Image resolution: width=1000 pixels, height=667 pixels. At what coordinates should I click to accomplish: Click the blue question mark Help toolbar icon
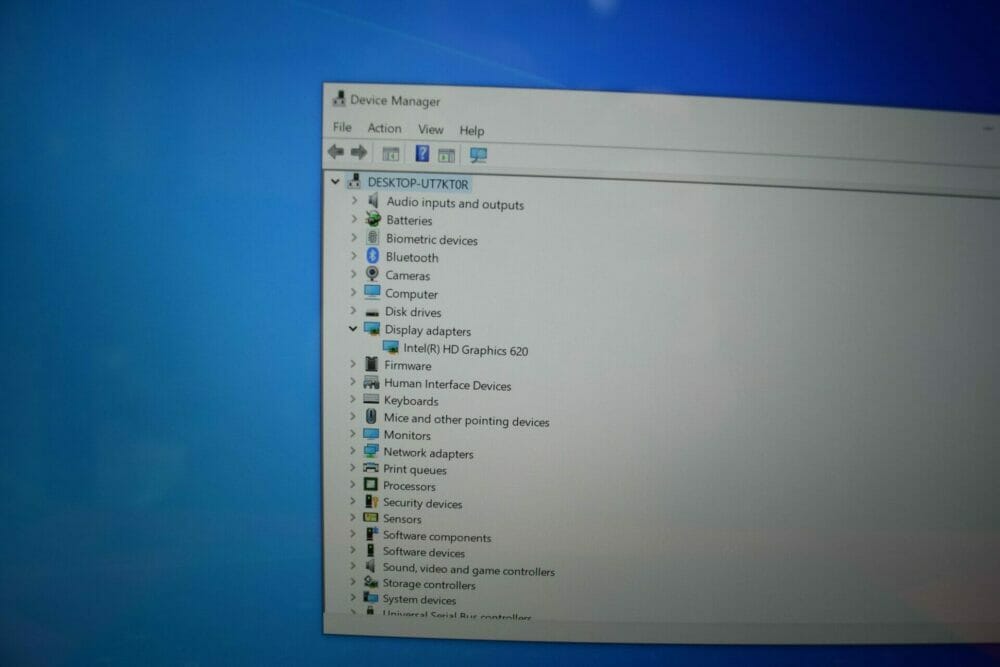422,153
